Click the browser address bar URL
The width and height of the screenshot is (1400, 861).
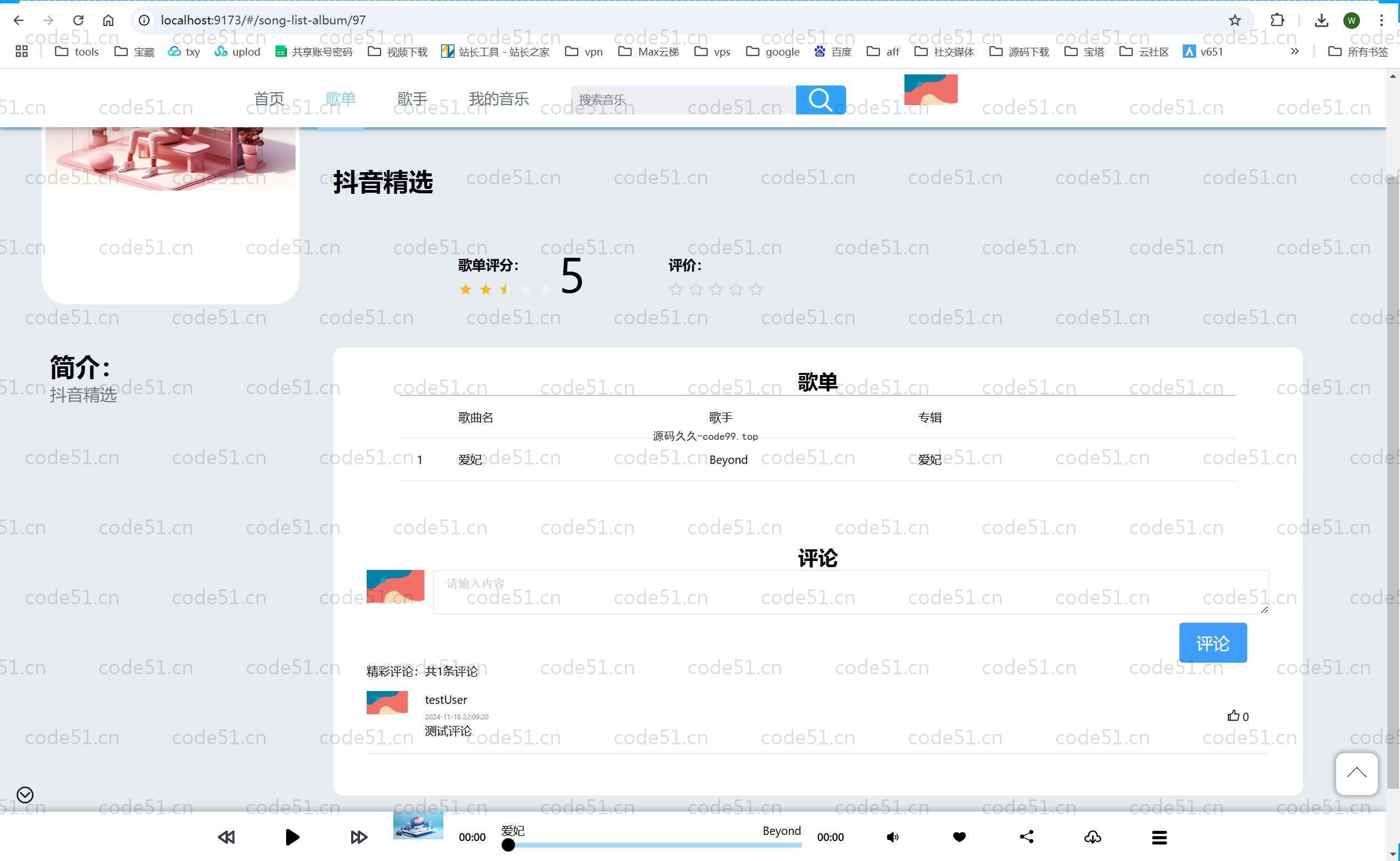pos(263,20)
